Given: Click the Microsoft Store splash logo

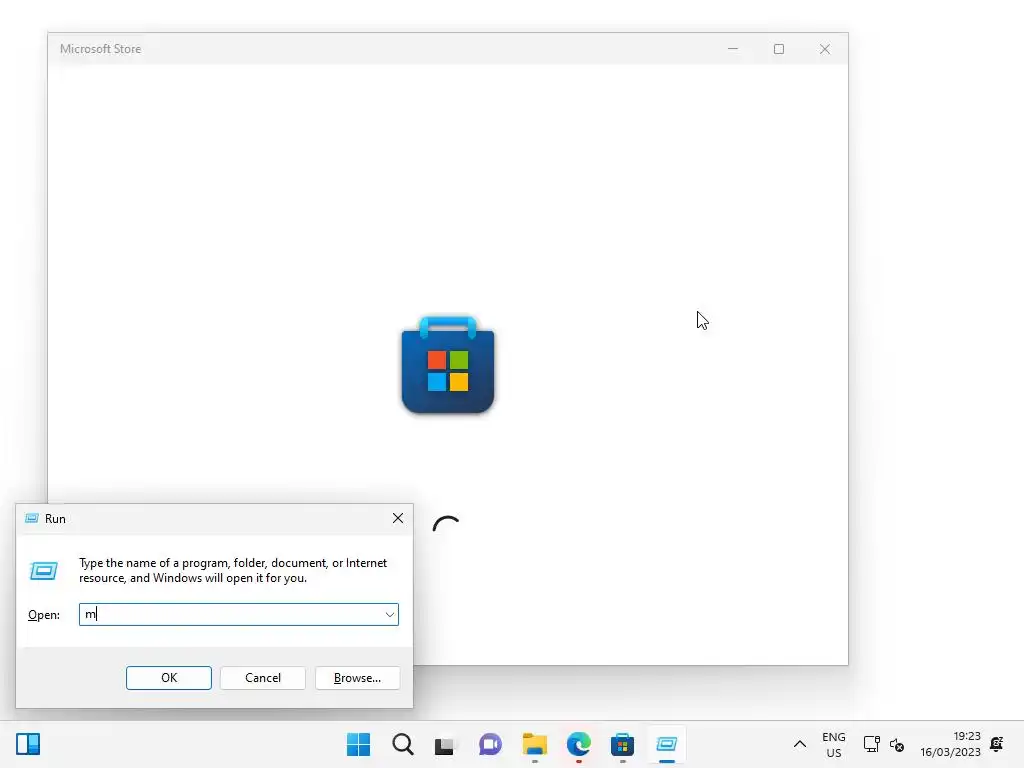Looking at the screenshot, I should (x=448, y=365).
